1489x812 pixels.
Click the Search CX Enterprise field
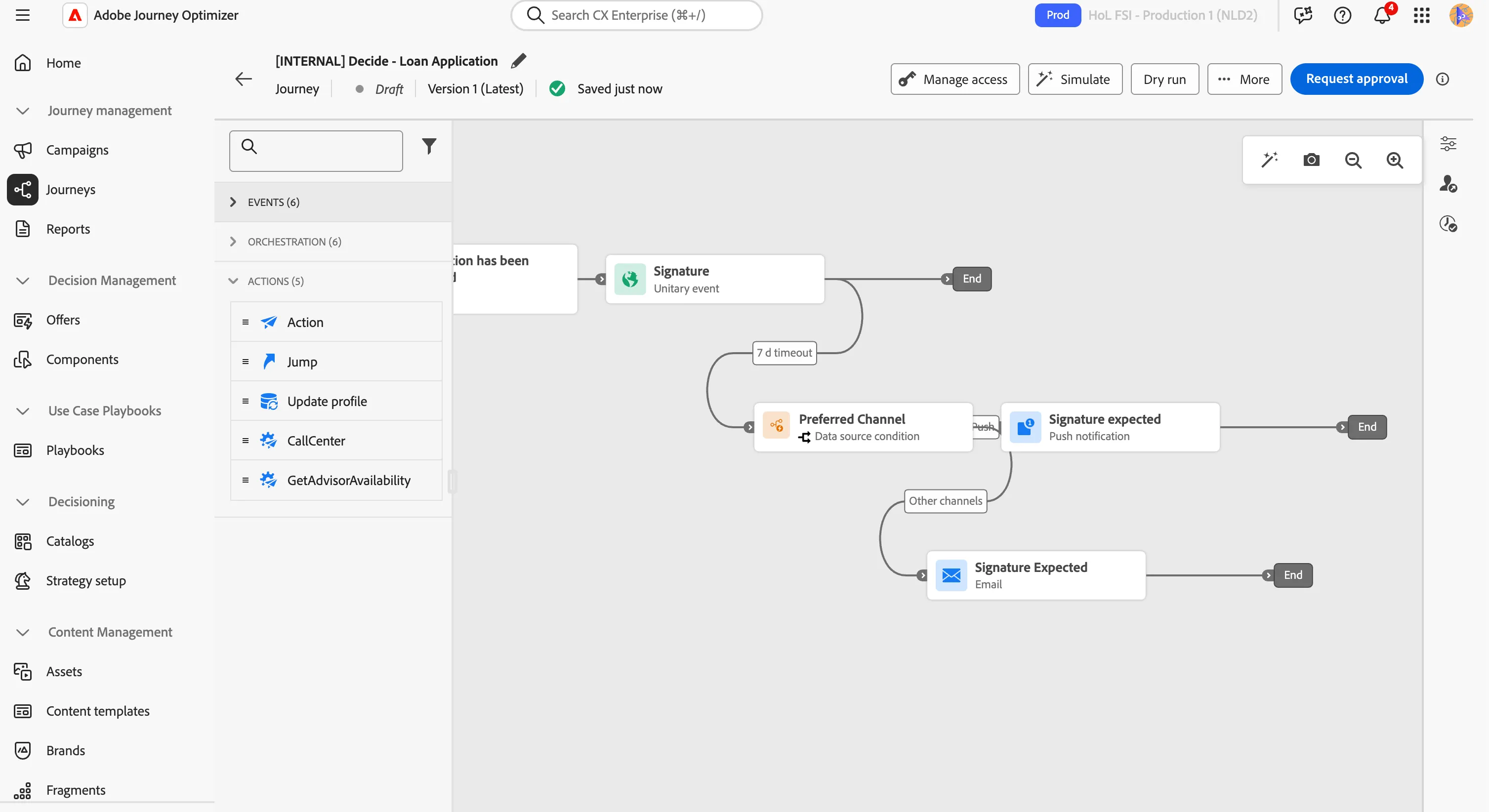coord(636,15)
